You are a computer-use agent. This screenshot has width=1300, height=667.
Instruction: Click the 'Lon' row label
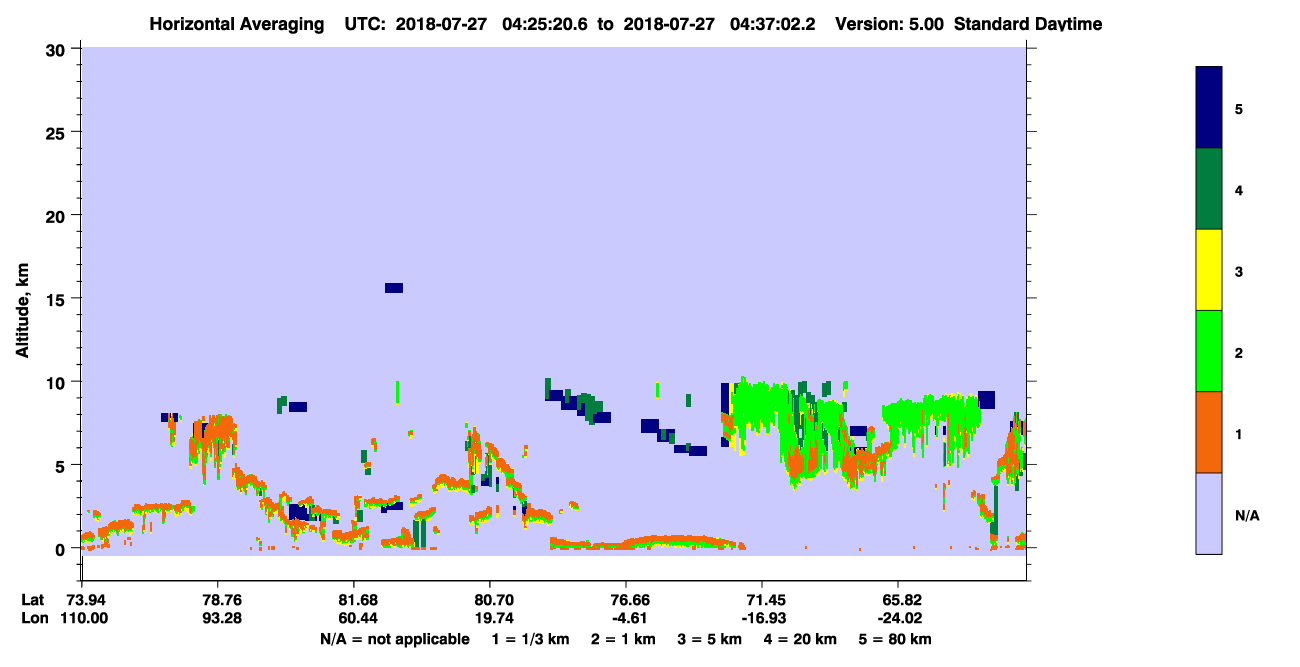(x=34, y=618)
